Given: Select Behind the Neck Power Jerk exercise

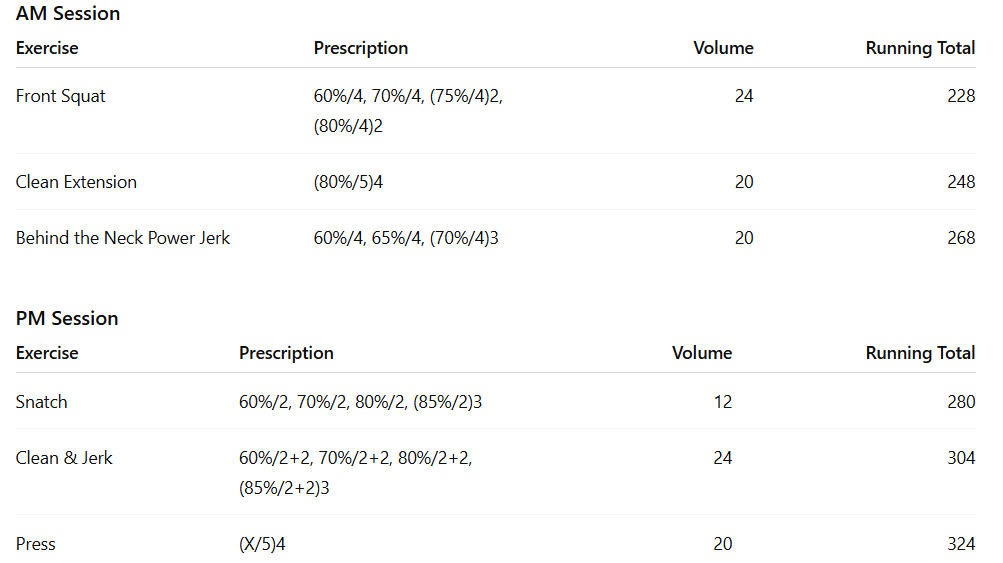Looking at the screenshot, I should 123,238.
